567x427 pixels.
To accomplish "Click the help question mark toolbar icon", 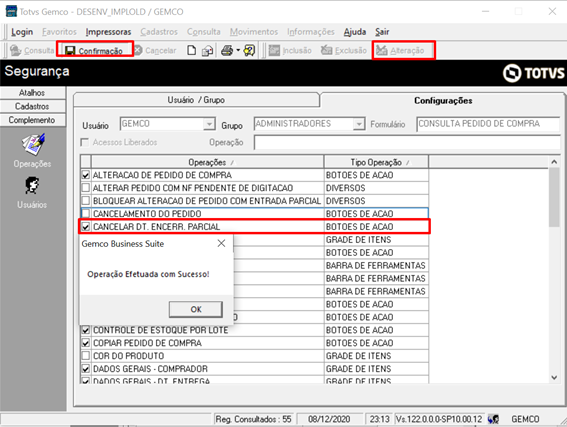I will click(249, 50).
